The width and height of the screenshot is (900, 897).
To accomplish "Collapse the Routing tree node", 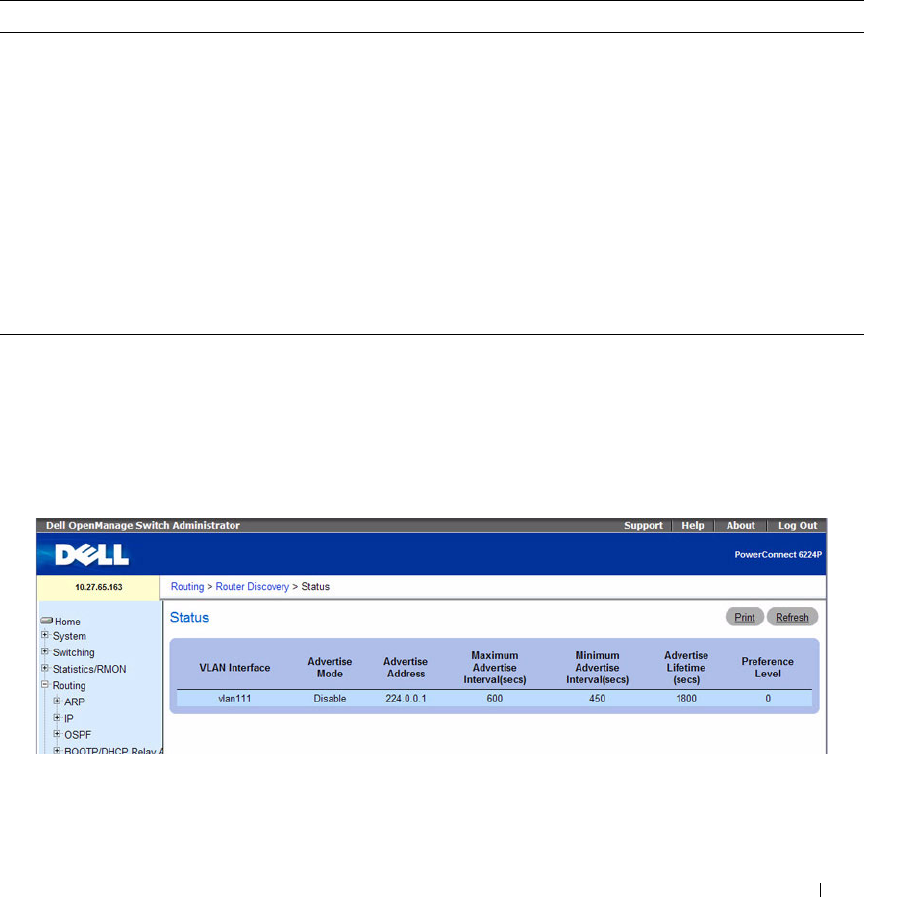I will pyautogui.click(x=45, y=684).
